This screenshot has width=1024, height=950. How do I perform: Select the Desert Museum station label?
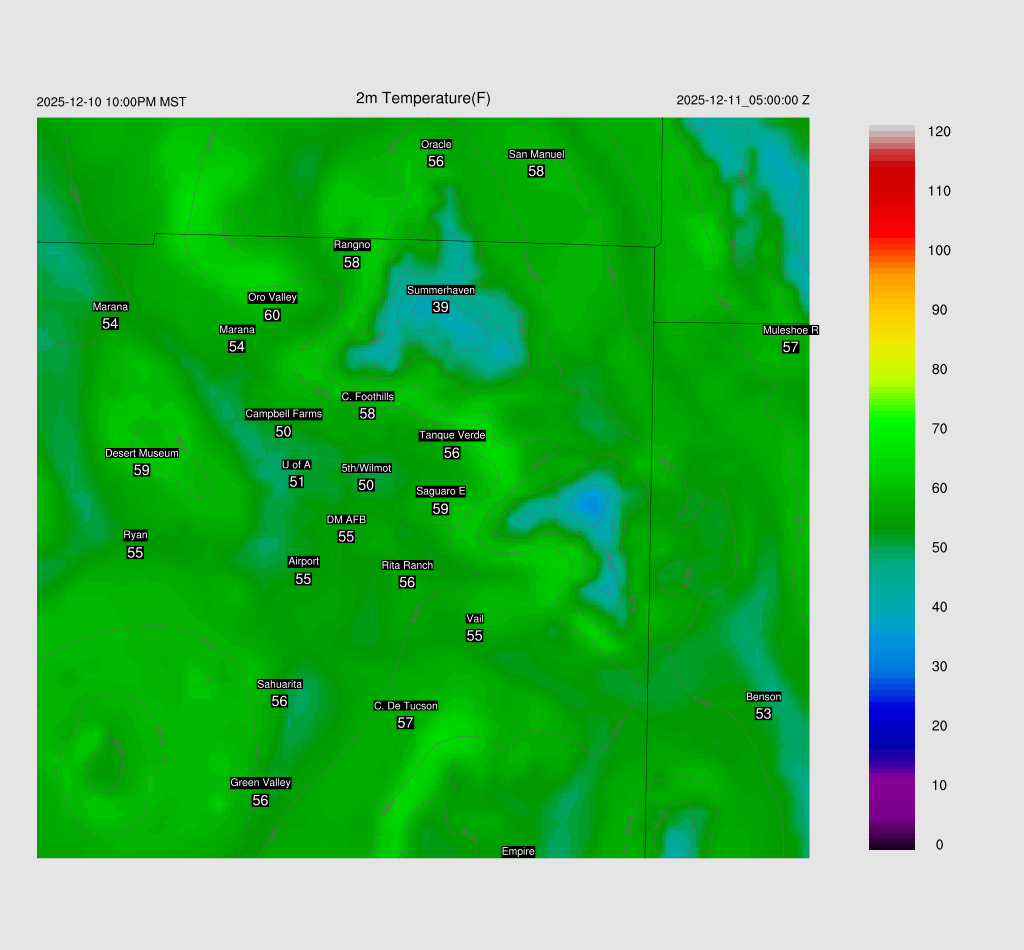(x=142, y=453)
